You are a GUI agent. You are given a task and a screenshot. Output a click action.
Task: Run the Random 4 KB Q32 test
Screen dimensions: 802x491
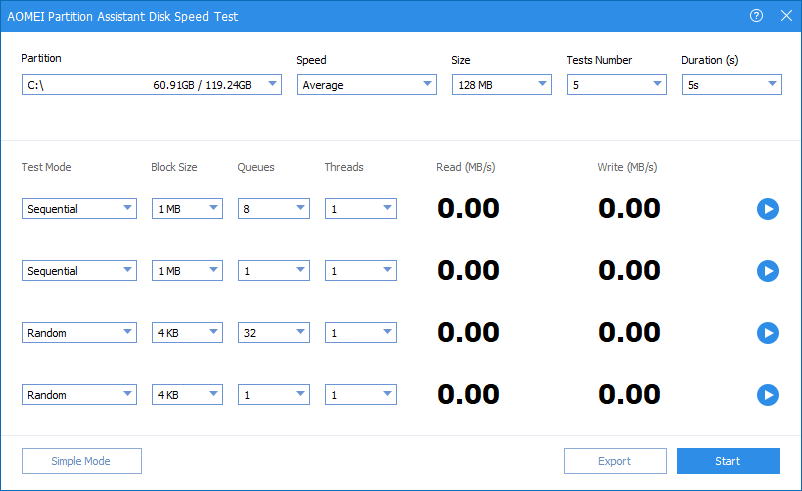pyautogui.click(x=768, y=333)
